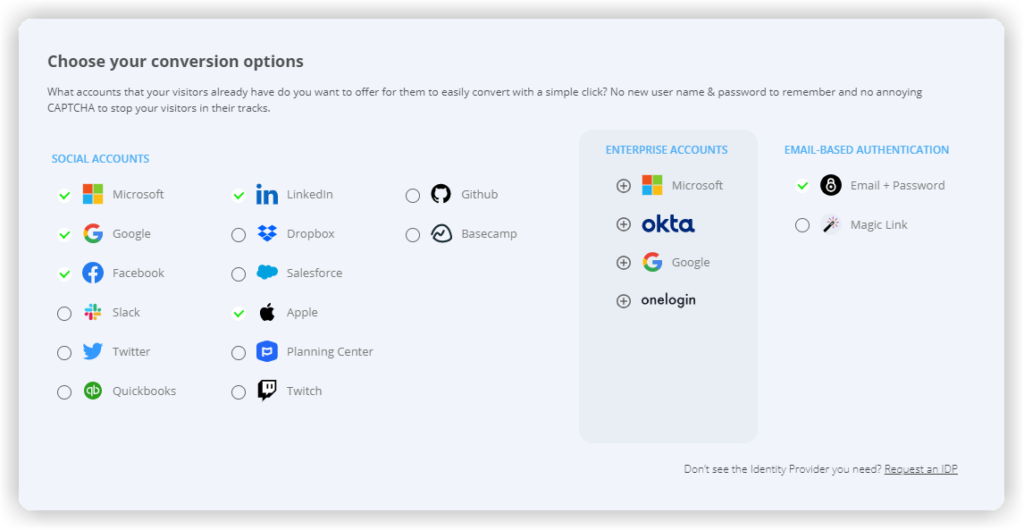Click the okta logo
This screenshot has width=1024, height=530.
668,225
